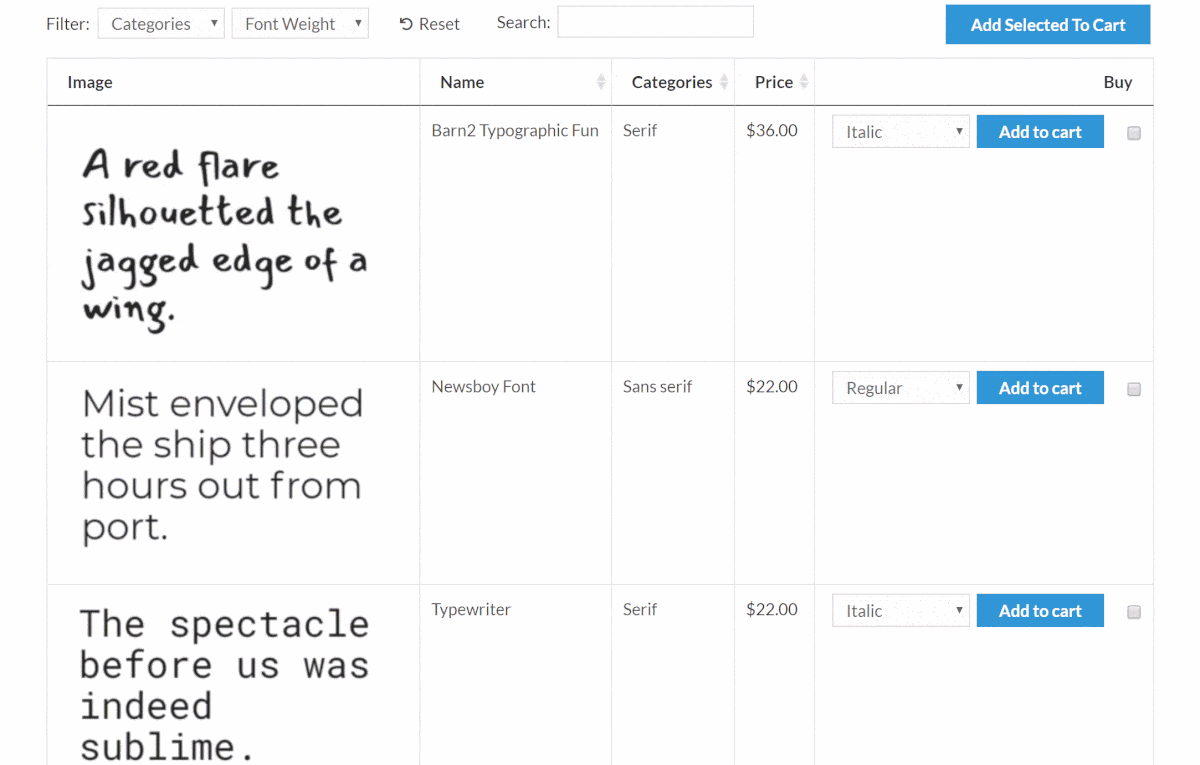The height and width of the screenshot is (765, 1200).
Task: Check the selection checkbox for Newsboy Font
Action: tap(1134, 389)
